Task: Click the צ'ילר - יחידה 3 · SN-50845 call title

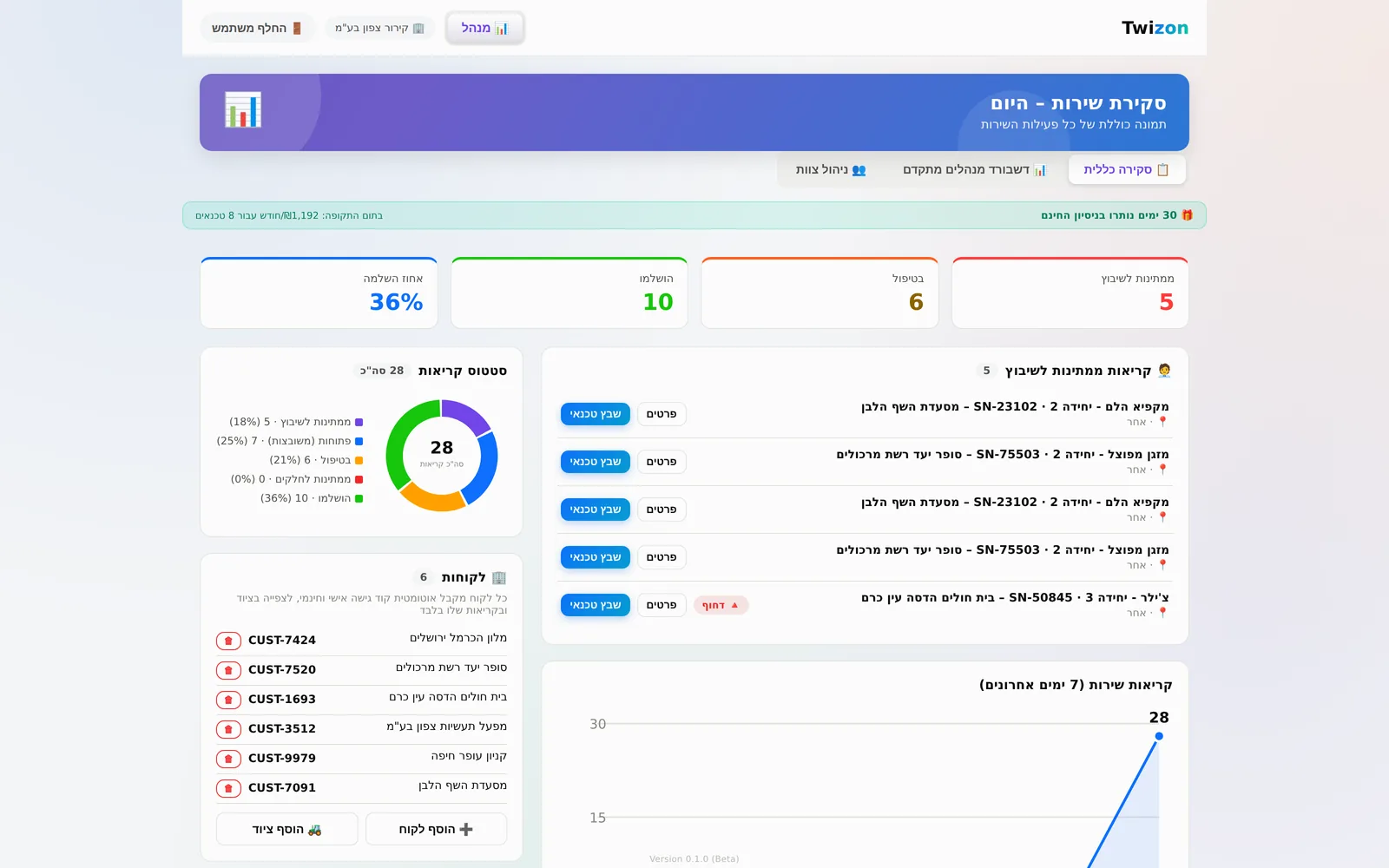Action: click(1015, 597)
